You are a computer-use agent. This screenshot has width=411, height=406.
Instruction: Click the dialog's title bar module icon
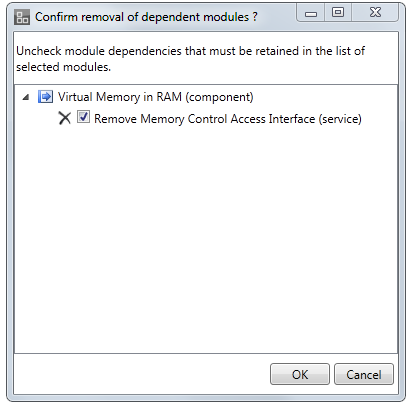pos(22,17)
